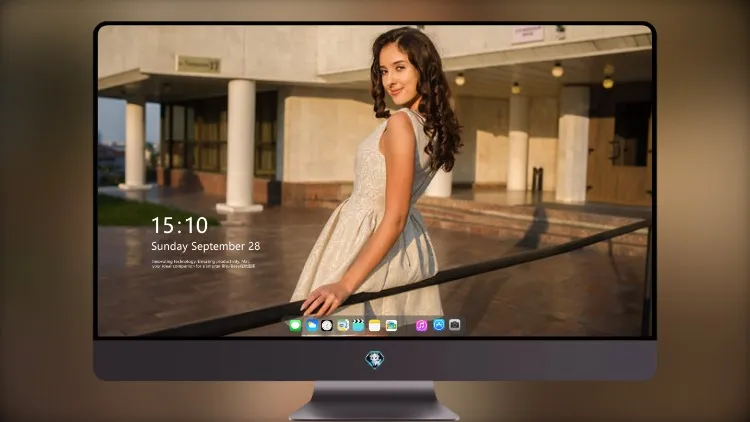Click the logo badge on the monitor chin
This screenshot has width=750, height=422.
click(x=375, y=360)
